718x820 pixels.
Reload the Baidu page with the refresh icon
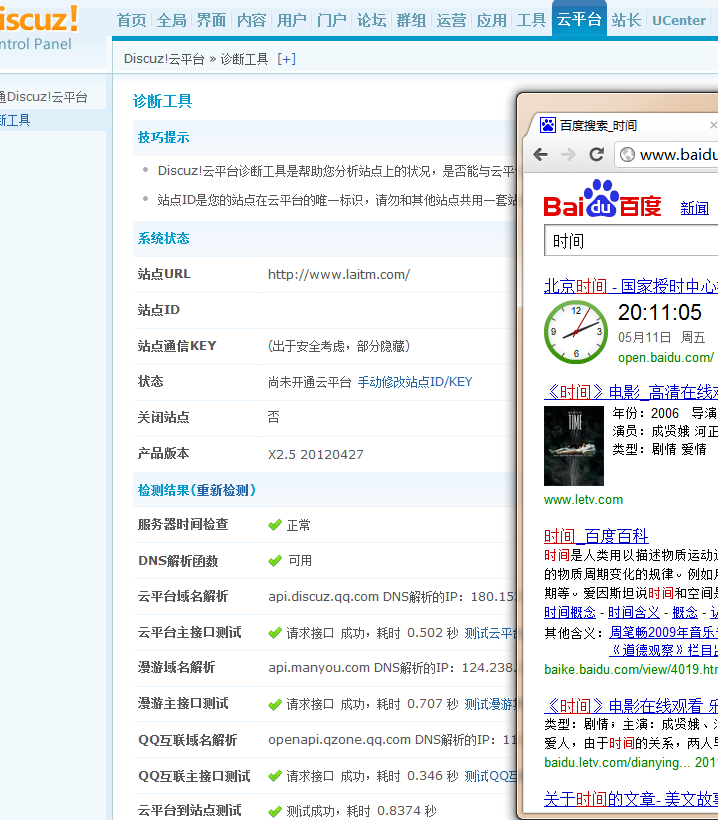click(x=596, y=154)
